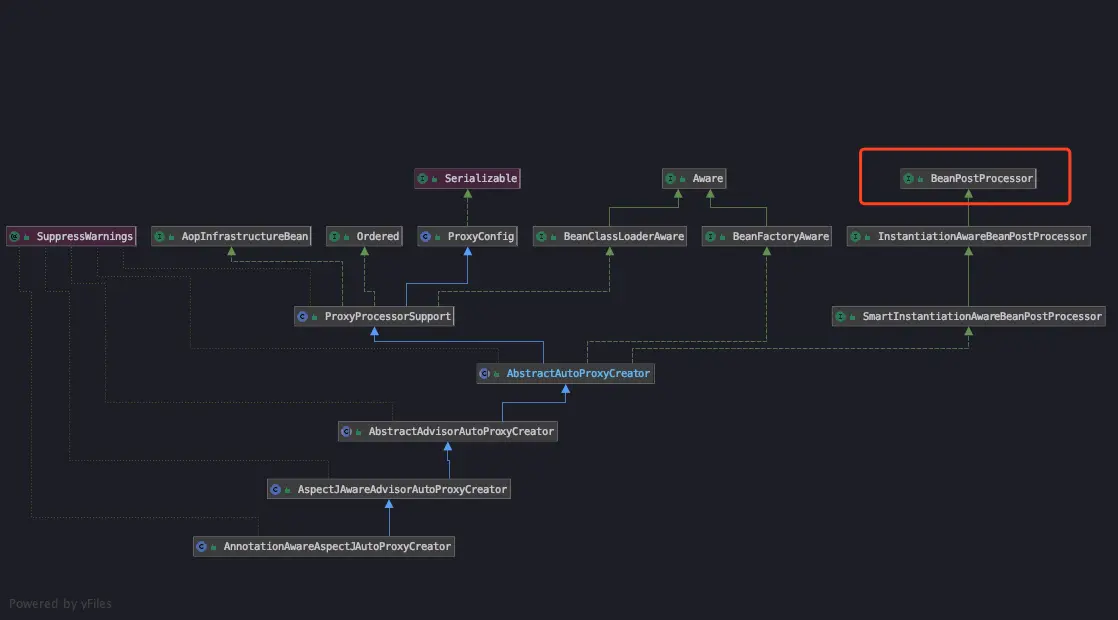This screenshot has height=620, width=1118.
Task: Select the AopInfrastructureBean interface node
Action: pos(231,236)
